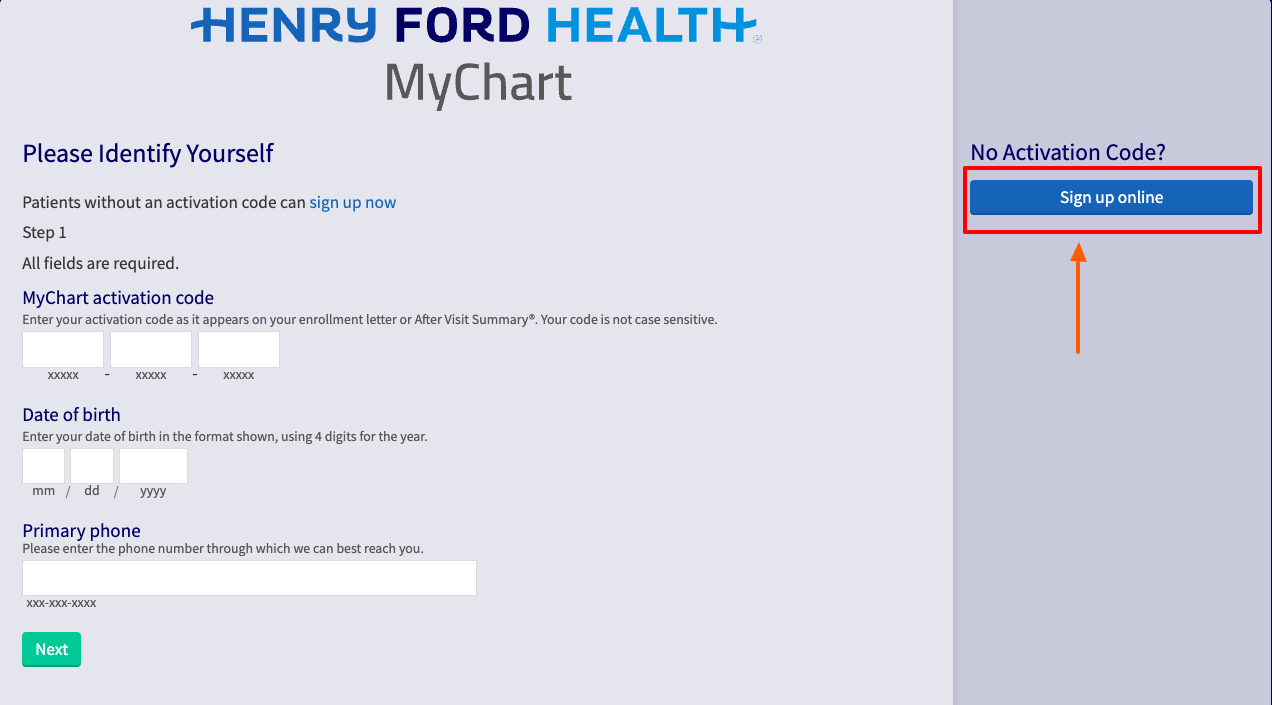
Task: Click the 'No Activation Code?' heading
Action: [x=1068, y=152]
